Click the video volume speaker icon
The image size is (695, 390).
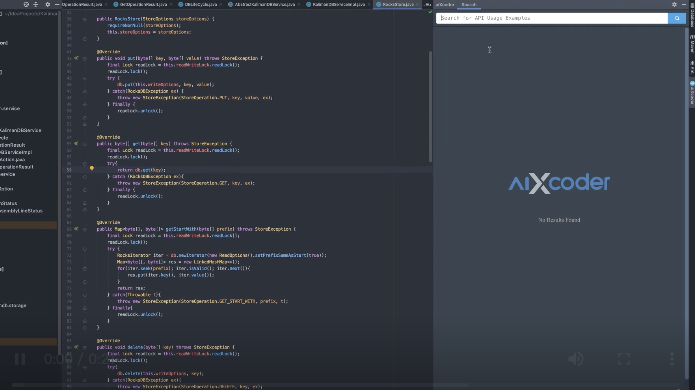[576, 359]
